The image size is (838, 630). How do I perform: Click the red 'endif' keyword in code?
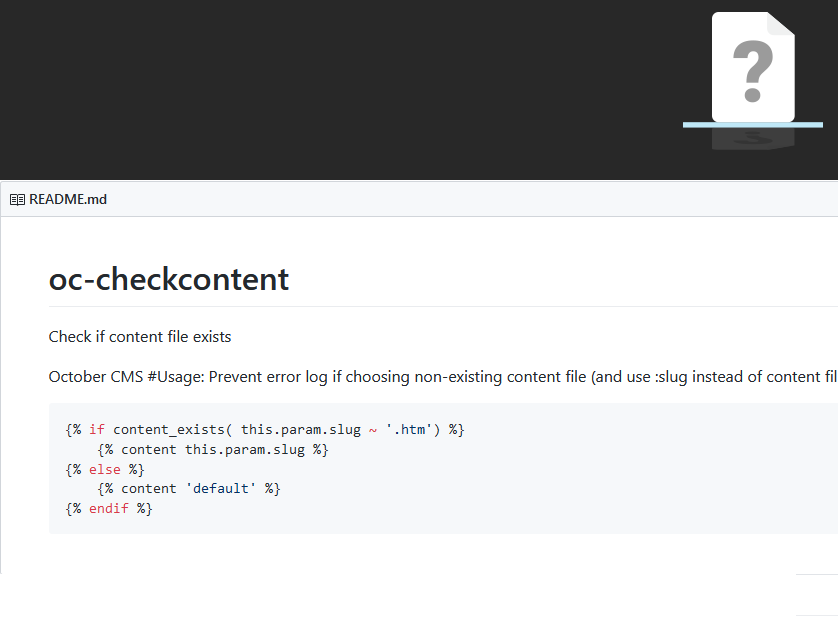(x=108, y=509)
